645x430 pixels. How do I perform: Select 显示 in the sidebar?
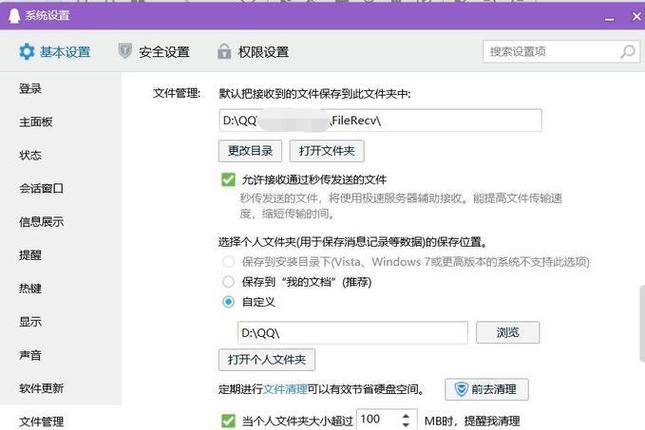point(30,322)
